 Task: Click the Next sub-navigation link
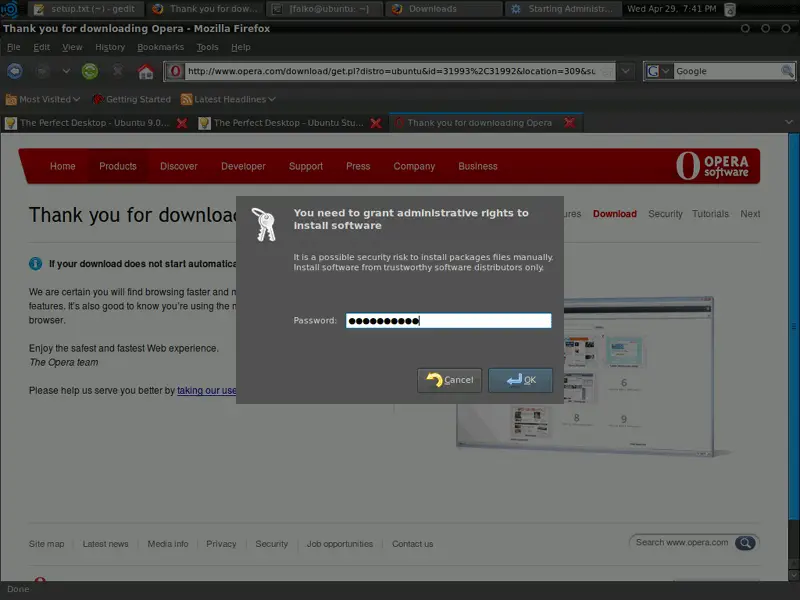pos(750,214)
